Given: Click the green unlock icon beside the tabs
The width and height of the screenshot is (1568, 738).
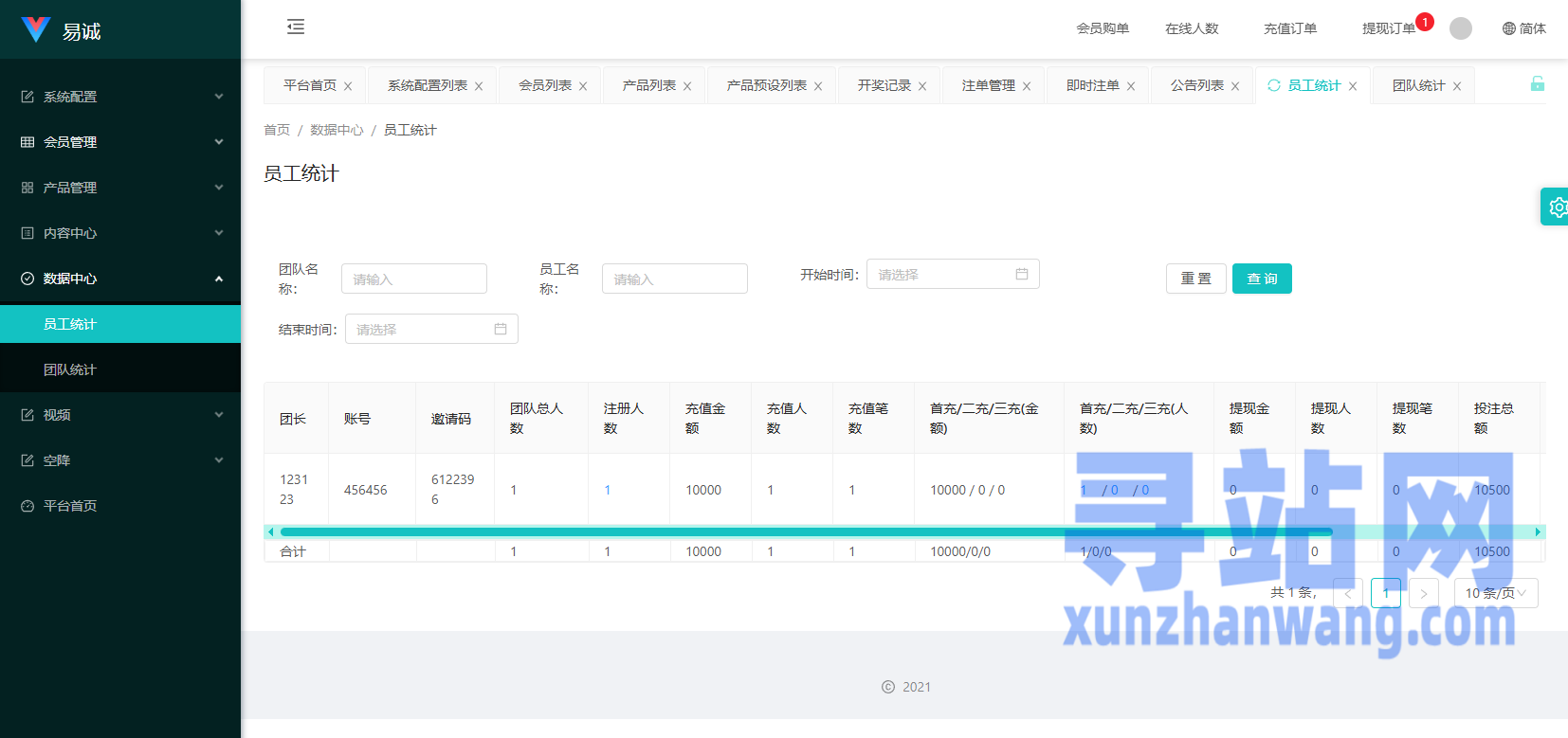Looking at the screenshot, I should (1537, 84).
